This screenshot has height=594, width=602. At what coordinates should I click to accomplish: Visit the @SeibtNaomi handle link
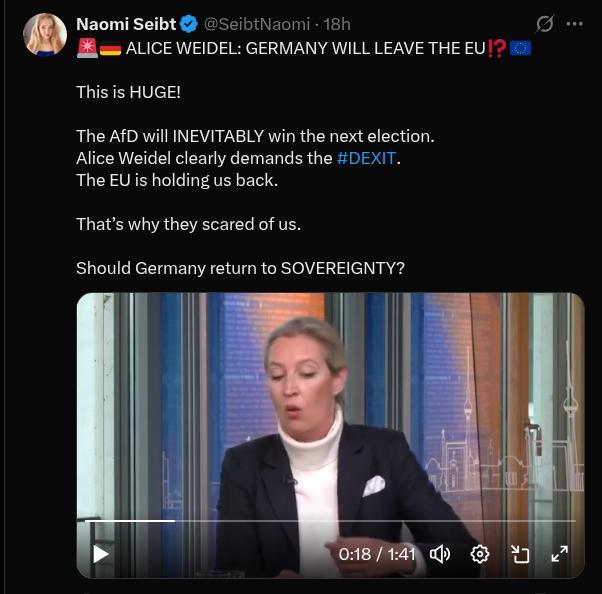(x=257, y=24)
